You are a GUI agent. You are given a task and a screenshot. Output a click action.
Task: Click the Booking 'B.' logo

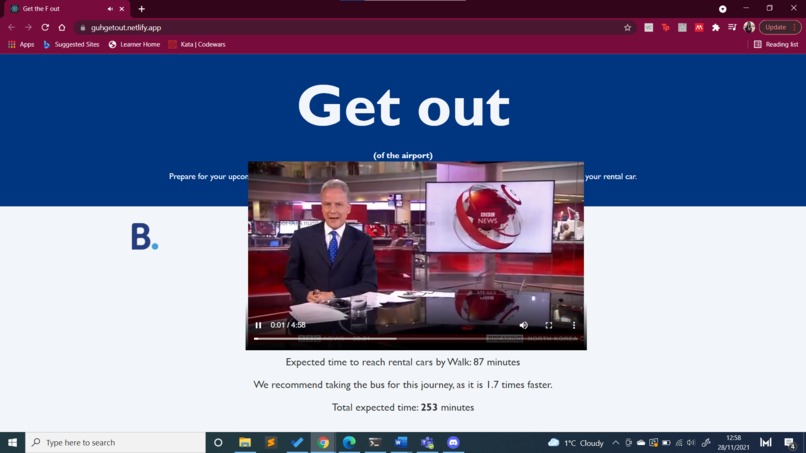click(144, 237)
